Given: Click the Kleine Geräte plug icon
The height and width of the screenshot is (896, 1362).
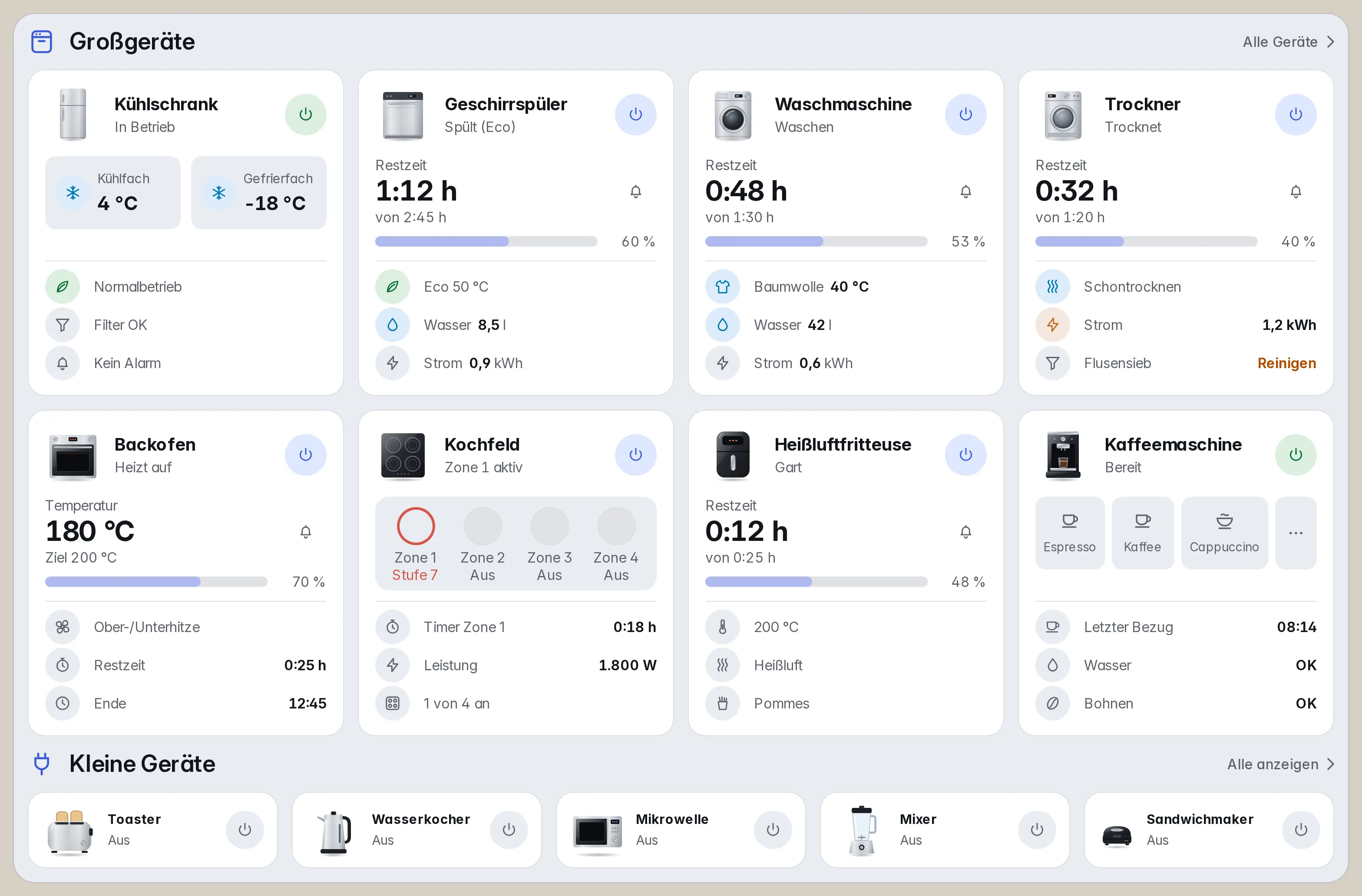Looking at the screenshot, I should 42,764.
